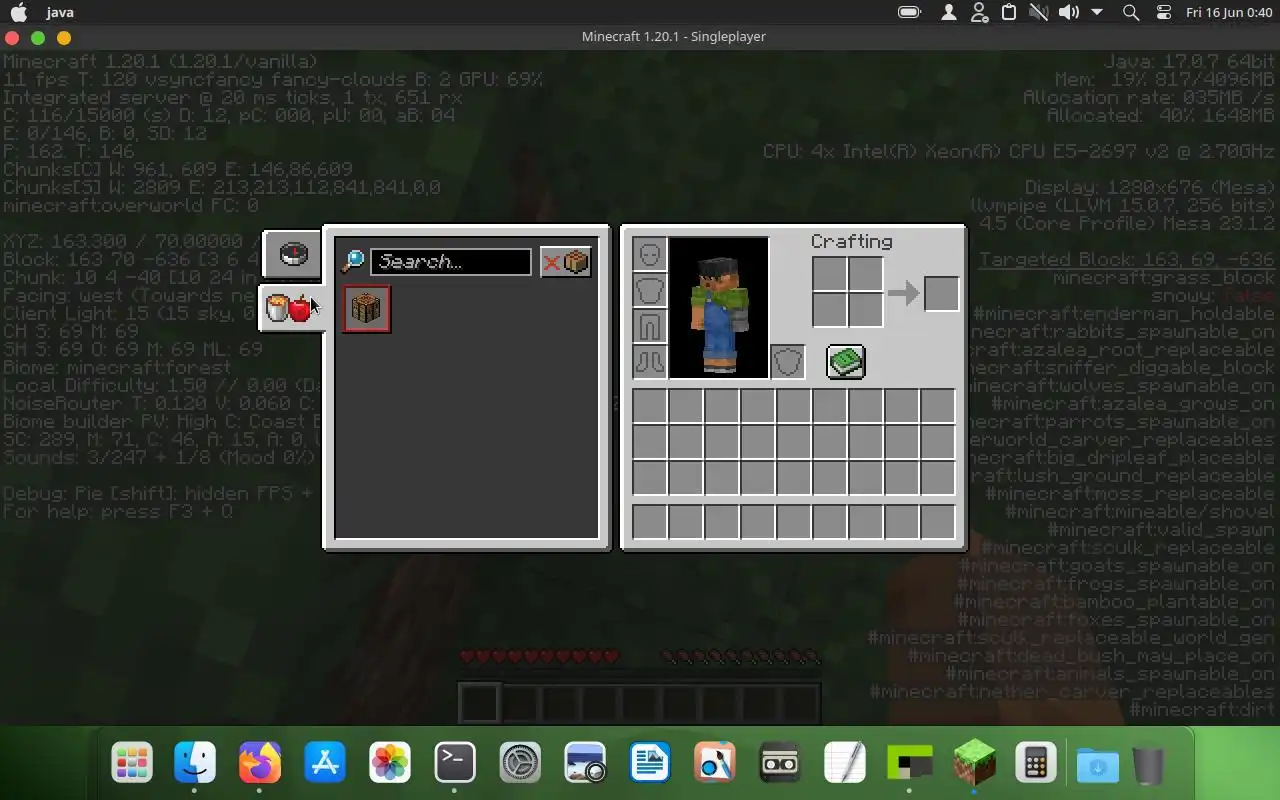Open the java application menu
The height and width of the screenshot is (800, 1280).
coord(59,12)
